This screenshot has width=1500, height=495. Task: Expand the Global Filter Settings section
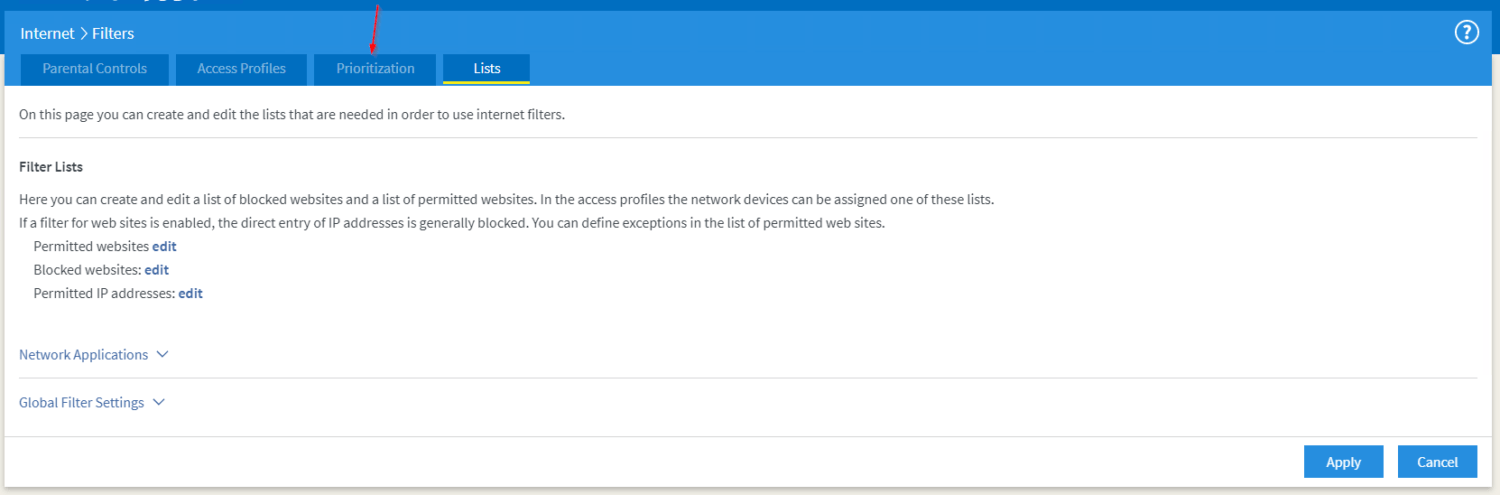click(92, 403)
